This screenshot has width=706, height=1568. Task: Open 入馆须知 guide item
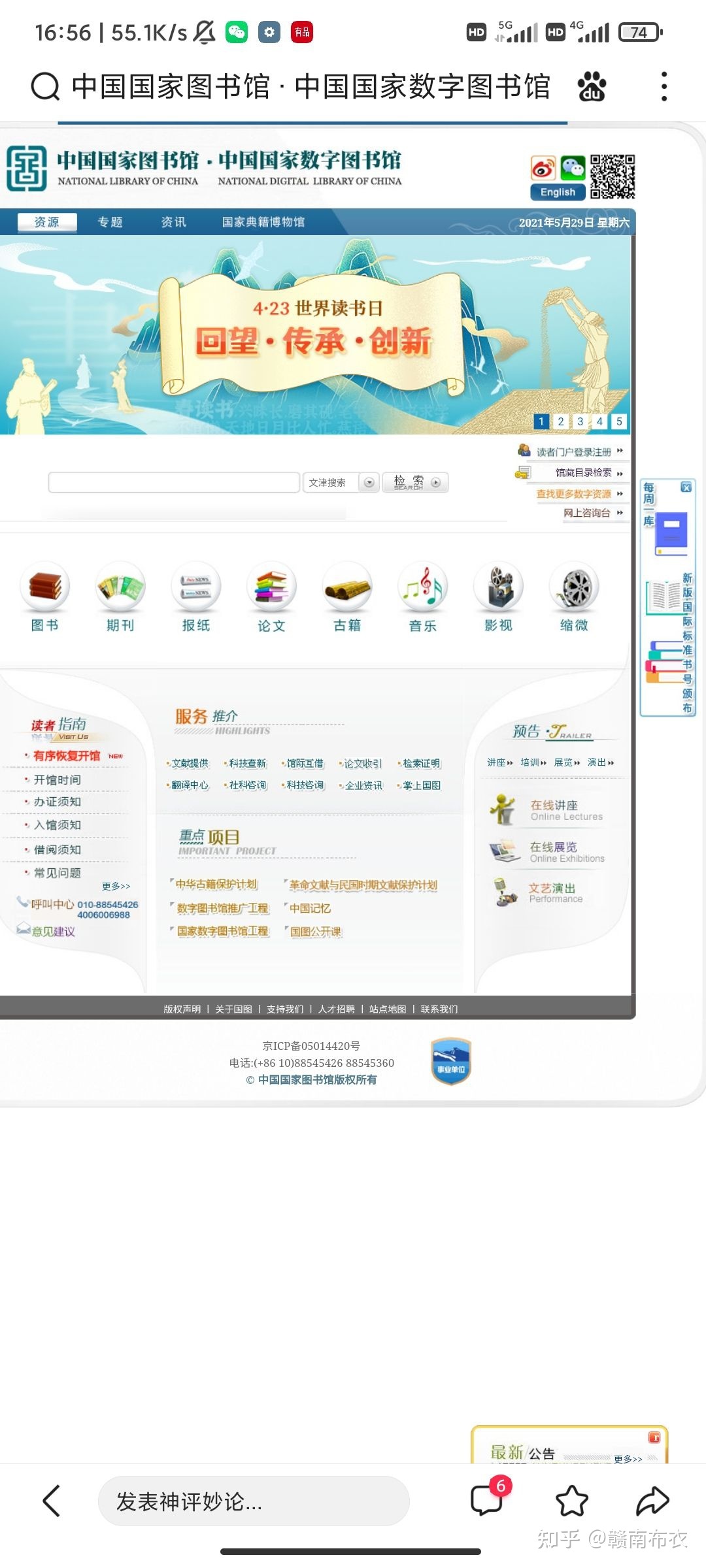click(58, 825)
